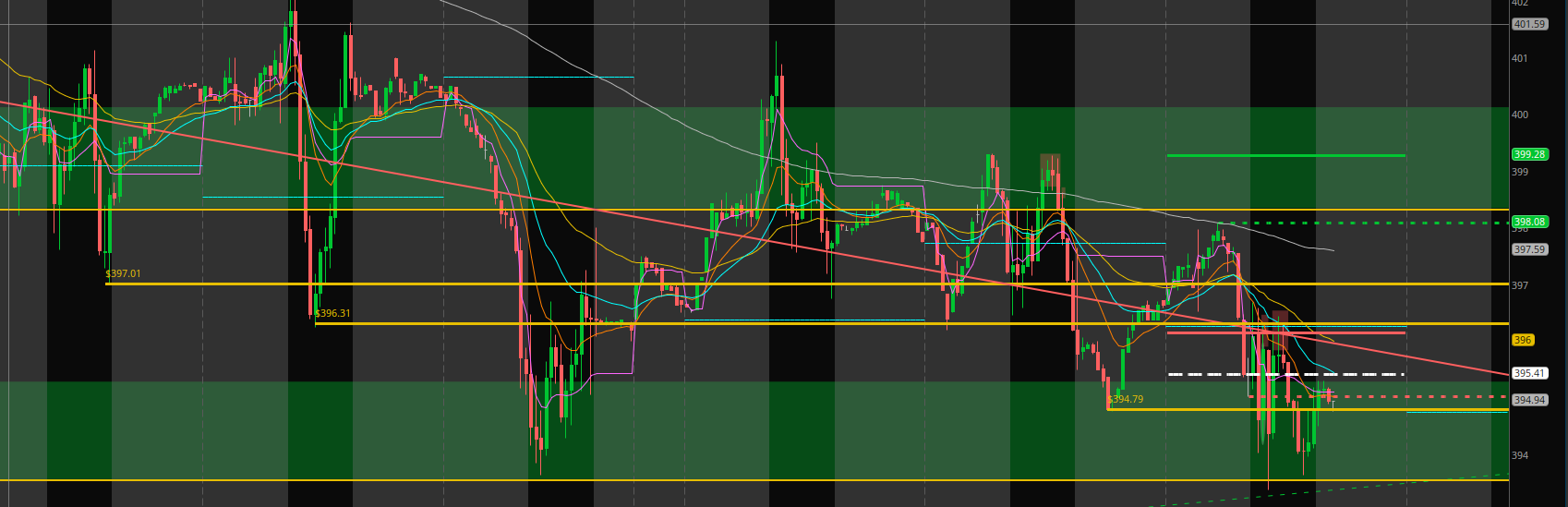Click the 401.59 price bubble on the axis
This screenshot has width=1568, height=507.
pos(1530,24)
